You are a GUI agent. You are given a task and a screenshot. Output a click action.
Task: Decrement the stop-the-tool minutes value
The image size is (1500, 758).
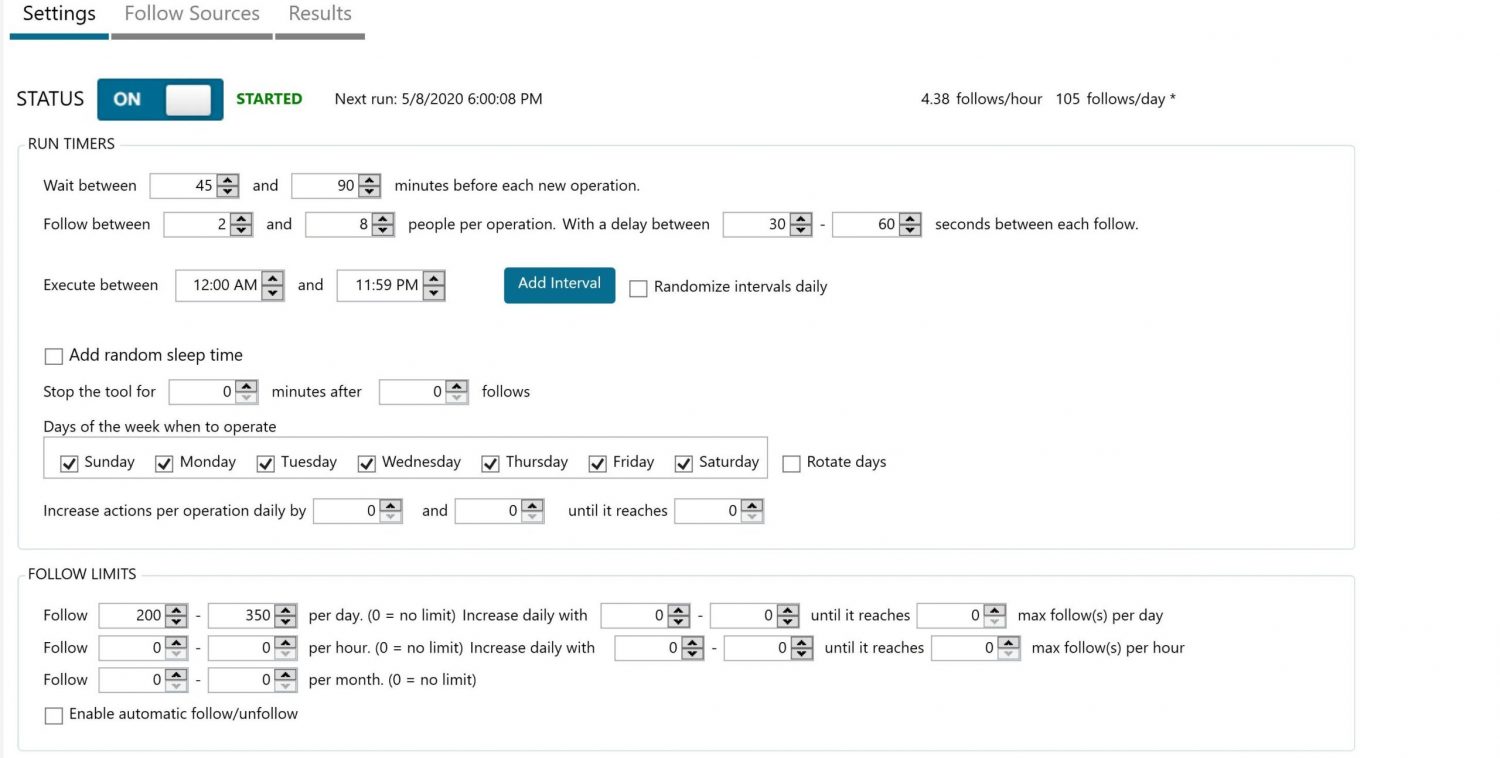pos(247,396)
